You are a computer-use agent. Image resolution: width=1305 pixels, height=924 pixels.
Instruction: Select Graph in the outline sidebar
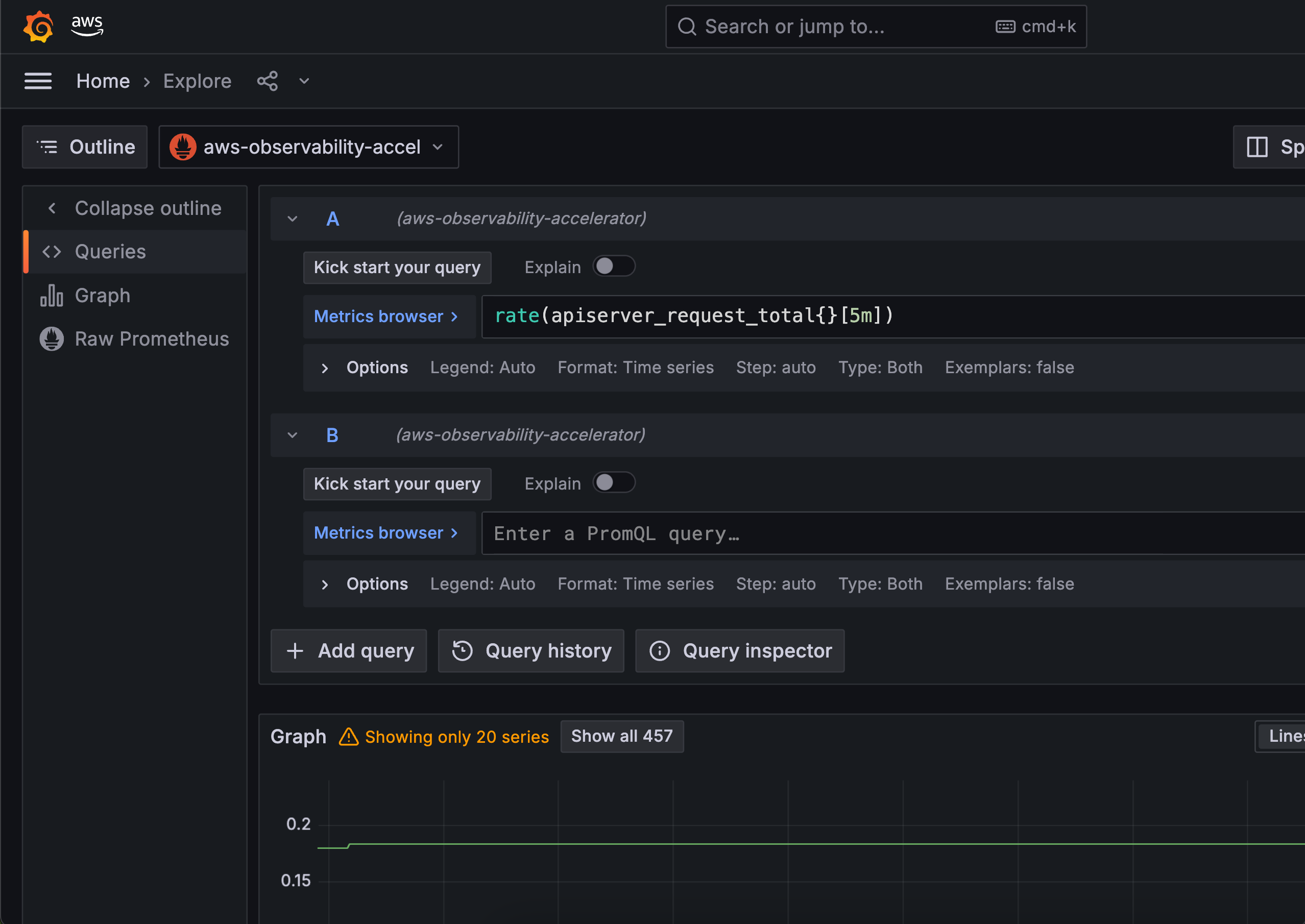pos(103,295)
